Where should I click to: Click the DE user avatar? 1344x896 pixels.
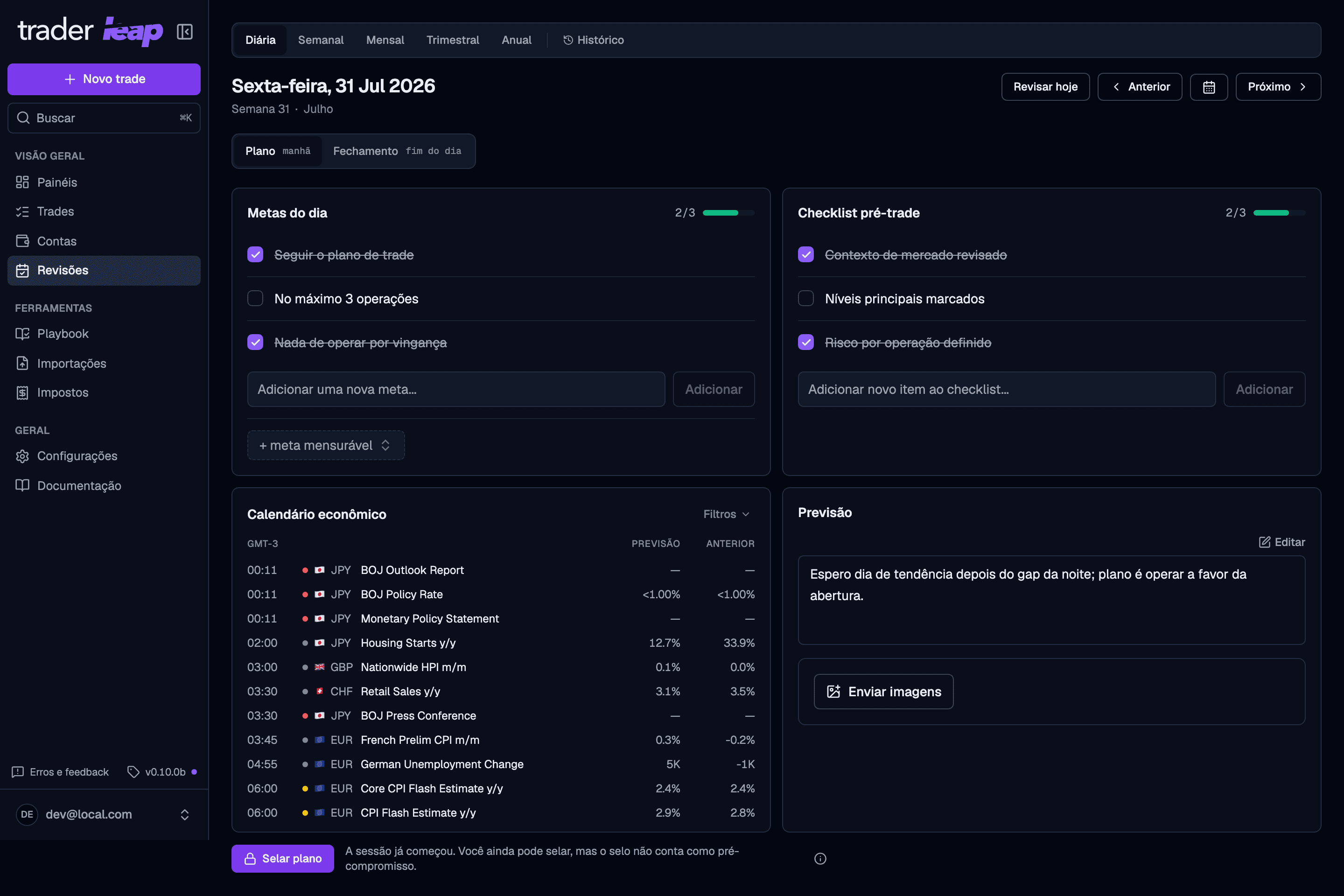27,814
